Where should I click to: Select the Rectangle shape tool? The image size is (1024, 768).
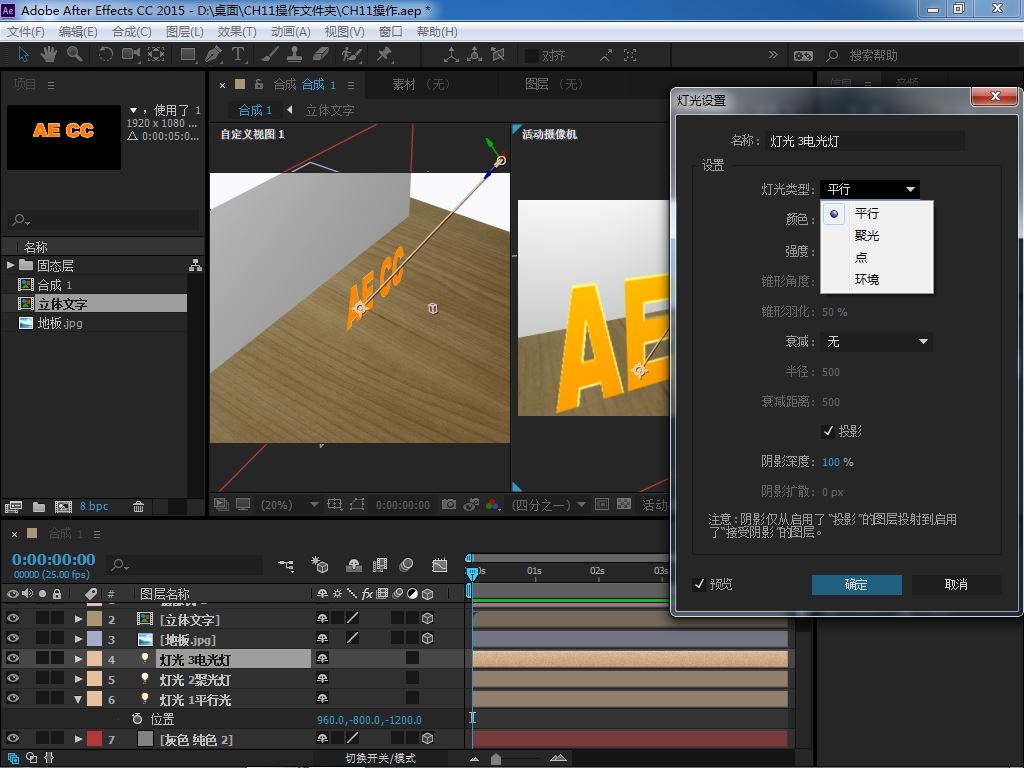tap(188, 55)
